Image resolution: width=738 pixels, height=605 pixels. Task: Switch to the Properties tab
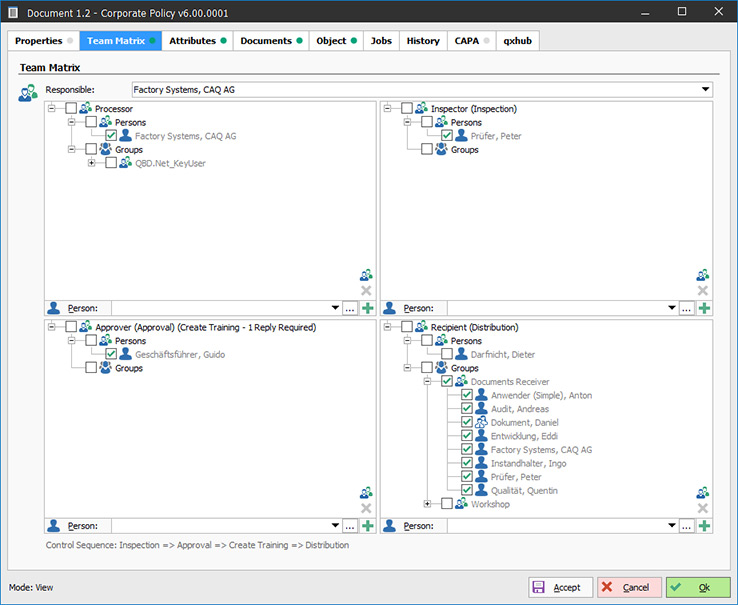pos(44,41)
